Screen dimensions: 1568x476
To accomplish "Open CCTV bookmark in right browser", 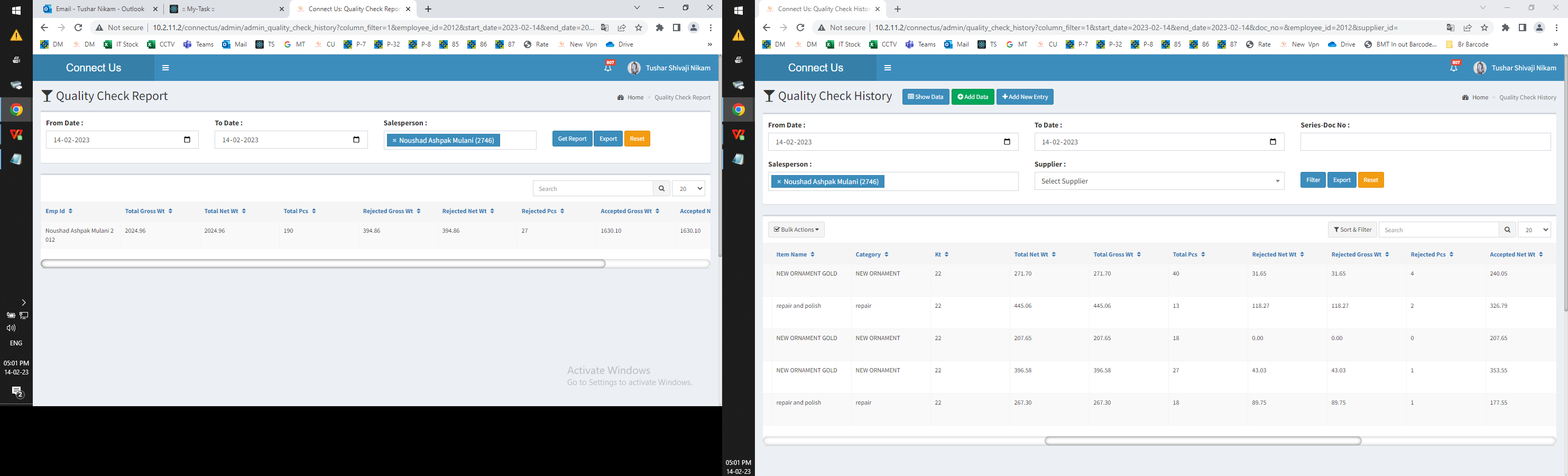I will 883,44.
